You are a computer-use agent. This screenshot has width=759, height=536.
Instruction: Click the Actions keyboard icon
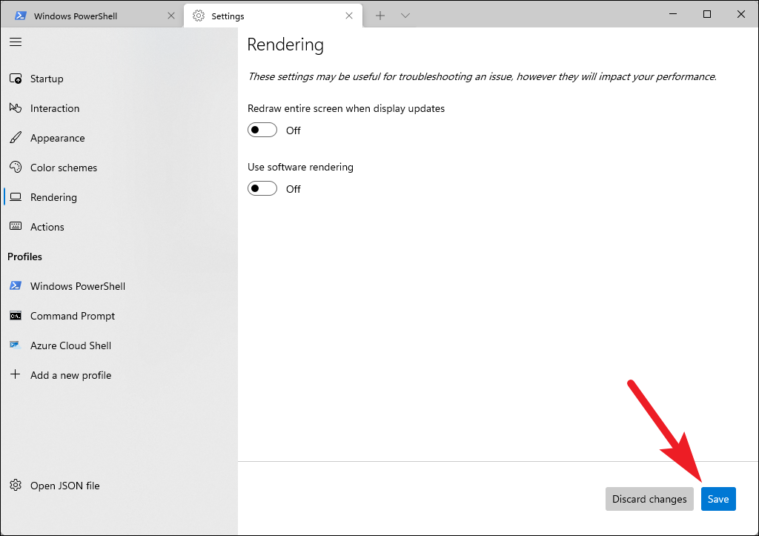(x=15, y=227)
